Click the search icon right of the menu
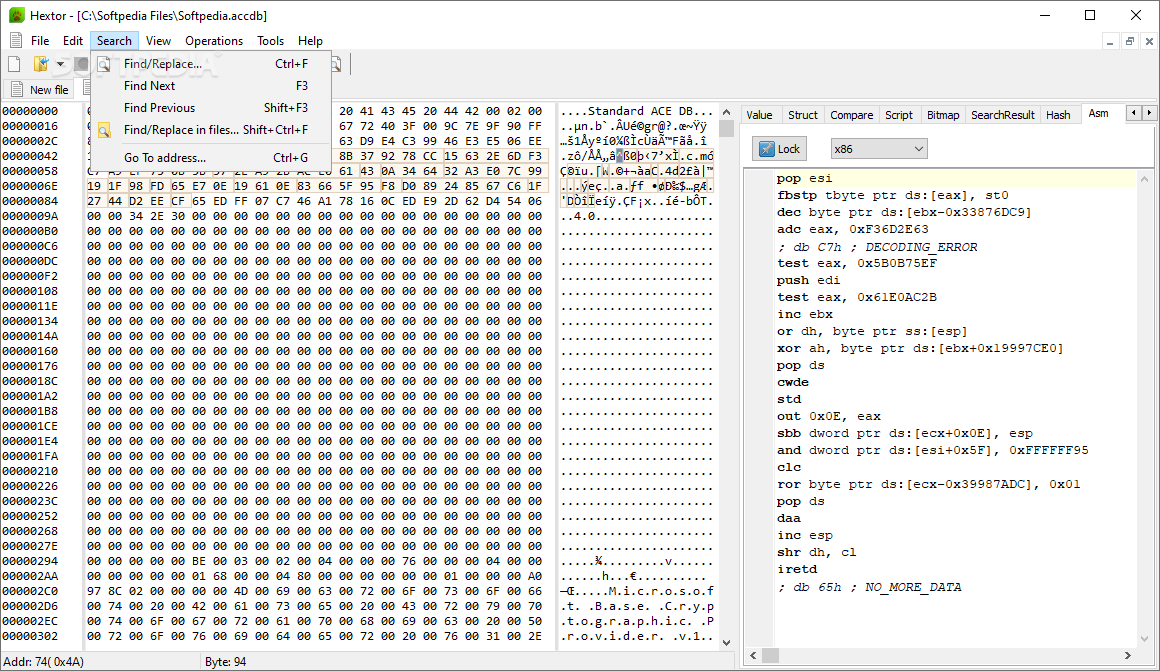 [x=335, y=64]
